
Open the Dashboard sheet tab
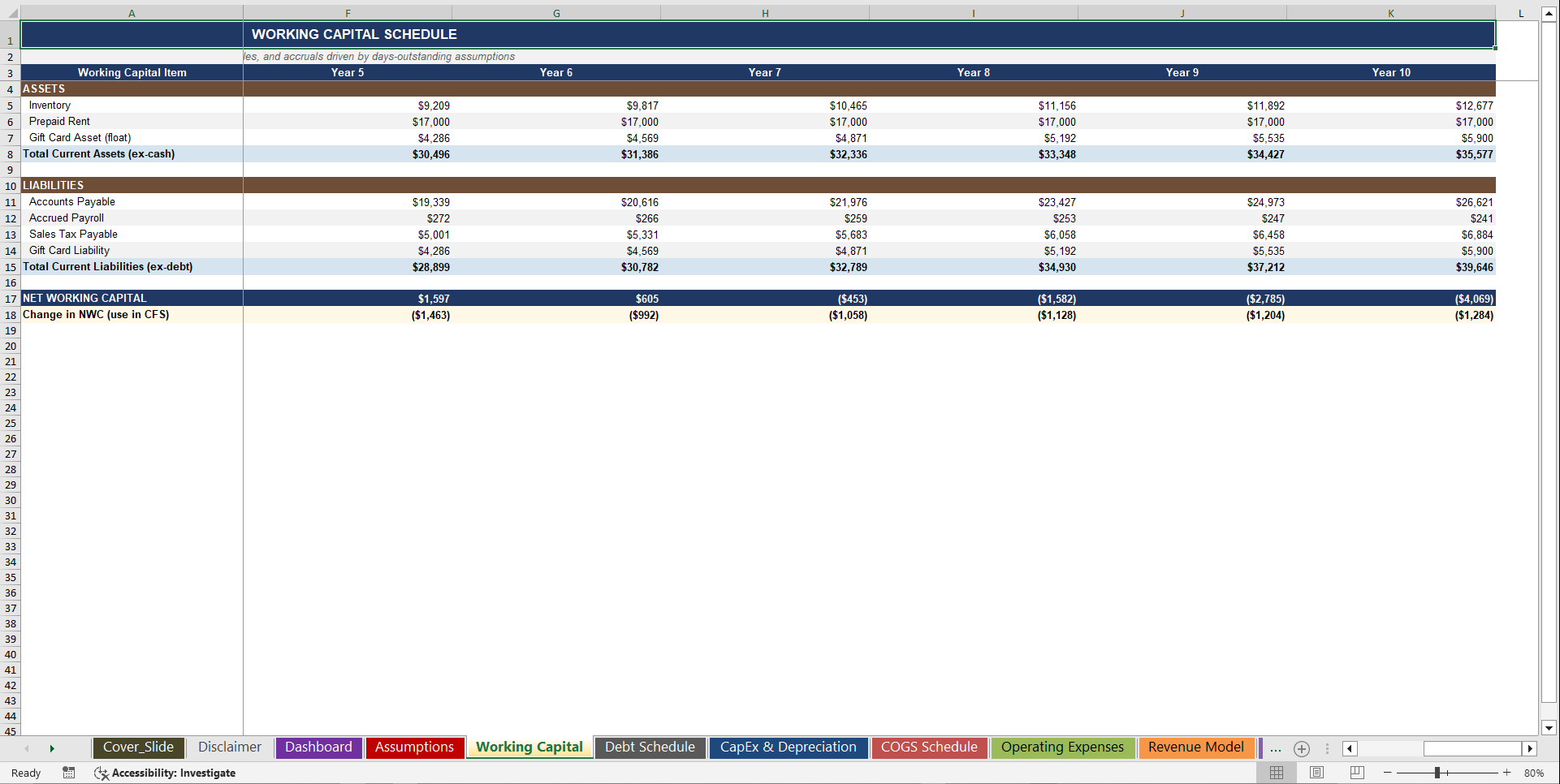point(318,747)
